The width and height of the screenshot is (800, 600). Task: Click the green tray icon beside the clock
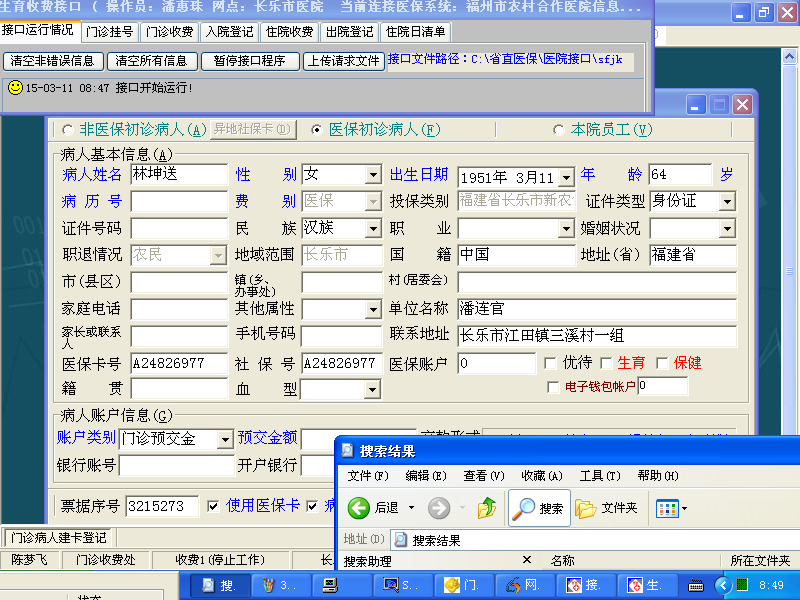(742, 585)
